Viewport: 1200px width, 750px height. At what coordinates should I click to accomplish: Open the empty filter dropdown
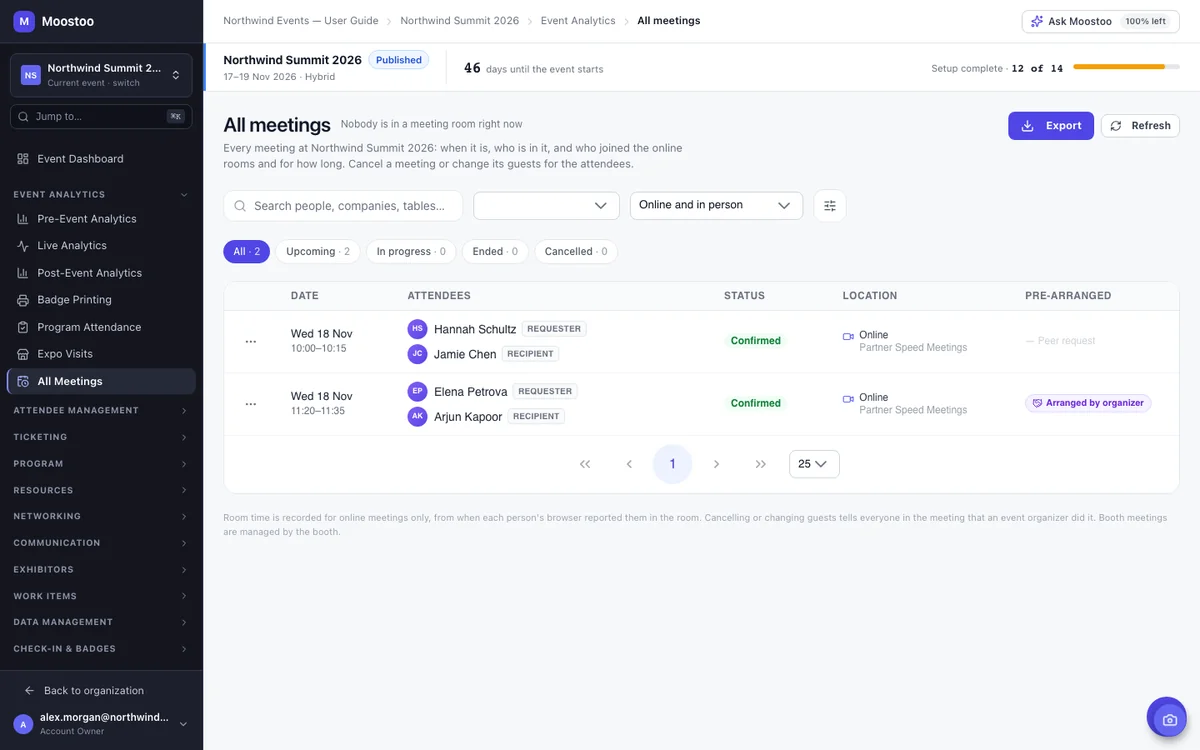pyautogui.click(x=547, y=206)
